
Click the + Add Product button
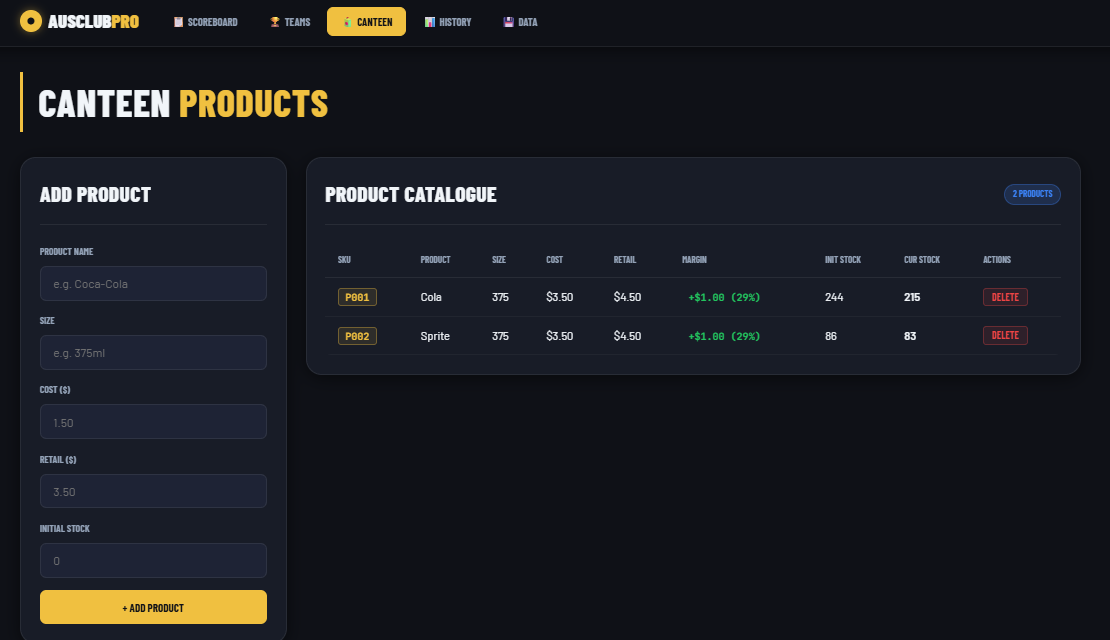coord(153,607)
